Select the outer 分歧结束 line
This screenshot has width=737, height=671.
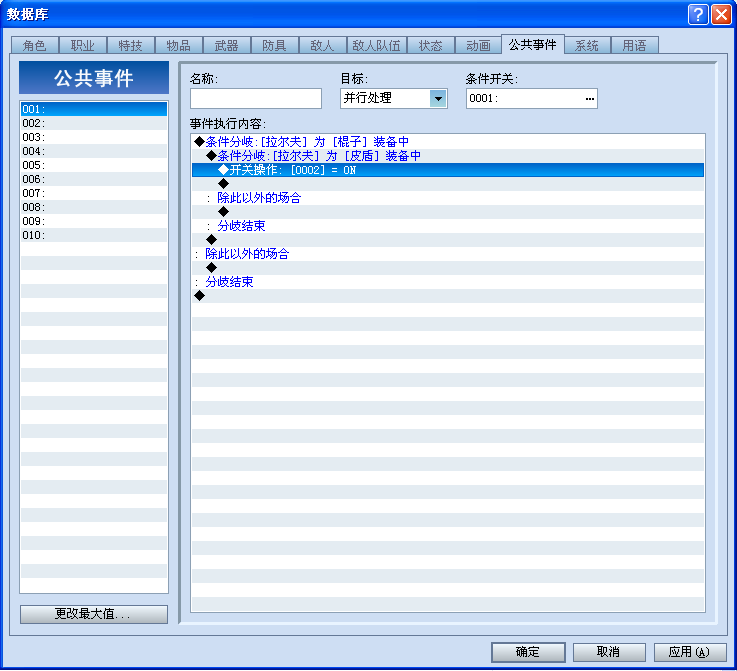click(448, 282)
